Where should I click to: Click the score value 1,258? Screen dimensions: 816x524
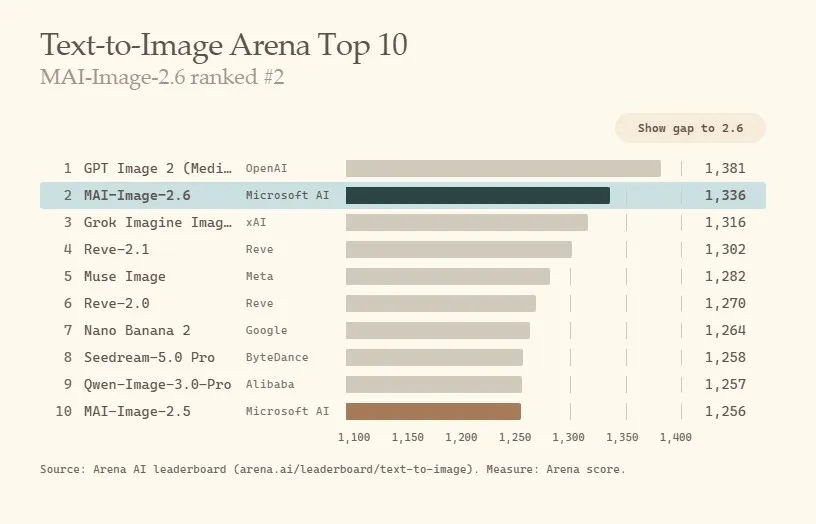pos(725,357)
